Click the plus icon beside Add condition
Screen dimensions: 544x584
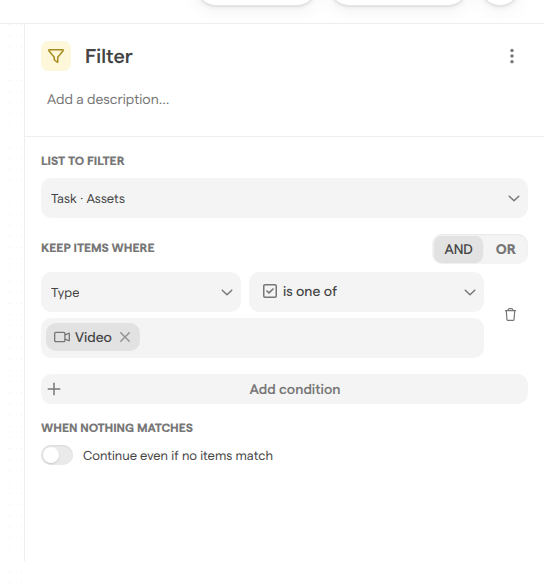(x=54, y=389)
